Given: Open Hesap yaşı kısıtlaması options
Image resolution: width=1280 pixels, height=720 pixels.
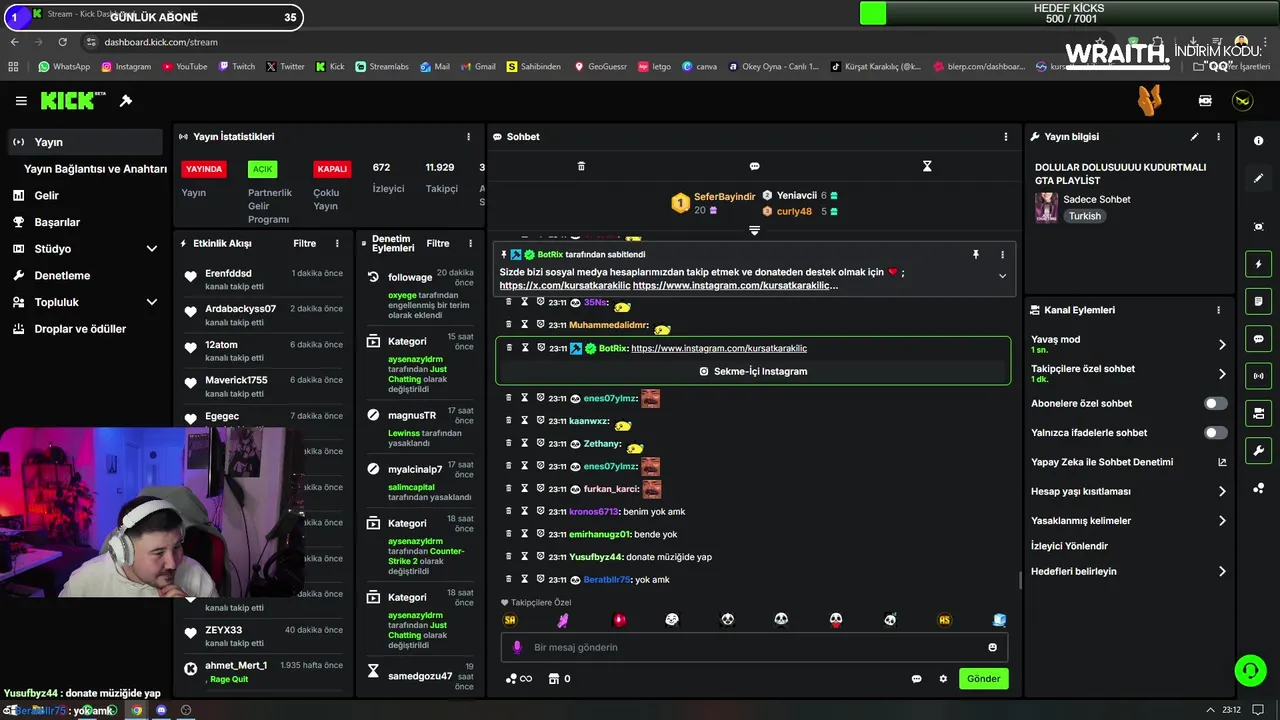Looking at the screenshot, I should pos(1128,492).
